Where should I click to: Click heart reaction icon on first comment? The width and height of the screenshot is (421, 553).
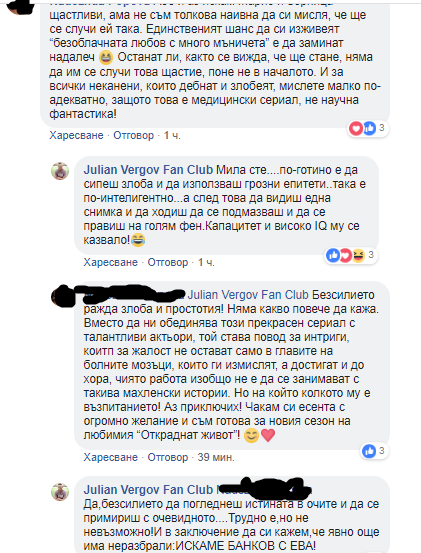coord(356,128)
